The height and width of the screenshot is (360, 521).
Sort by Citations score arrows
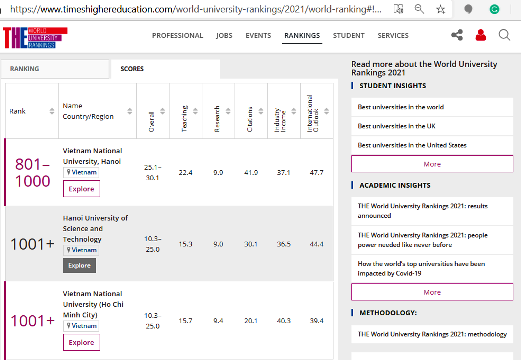coord(261,111)
